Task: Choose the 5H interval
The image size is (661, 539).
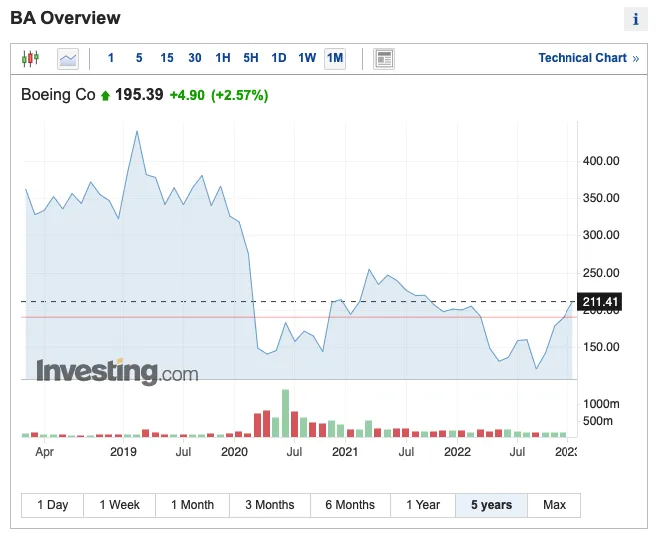Action: [x=250, y=58]
